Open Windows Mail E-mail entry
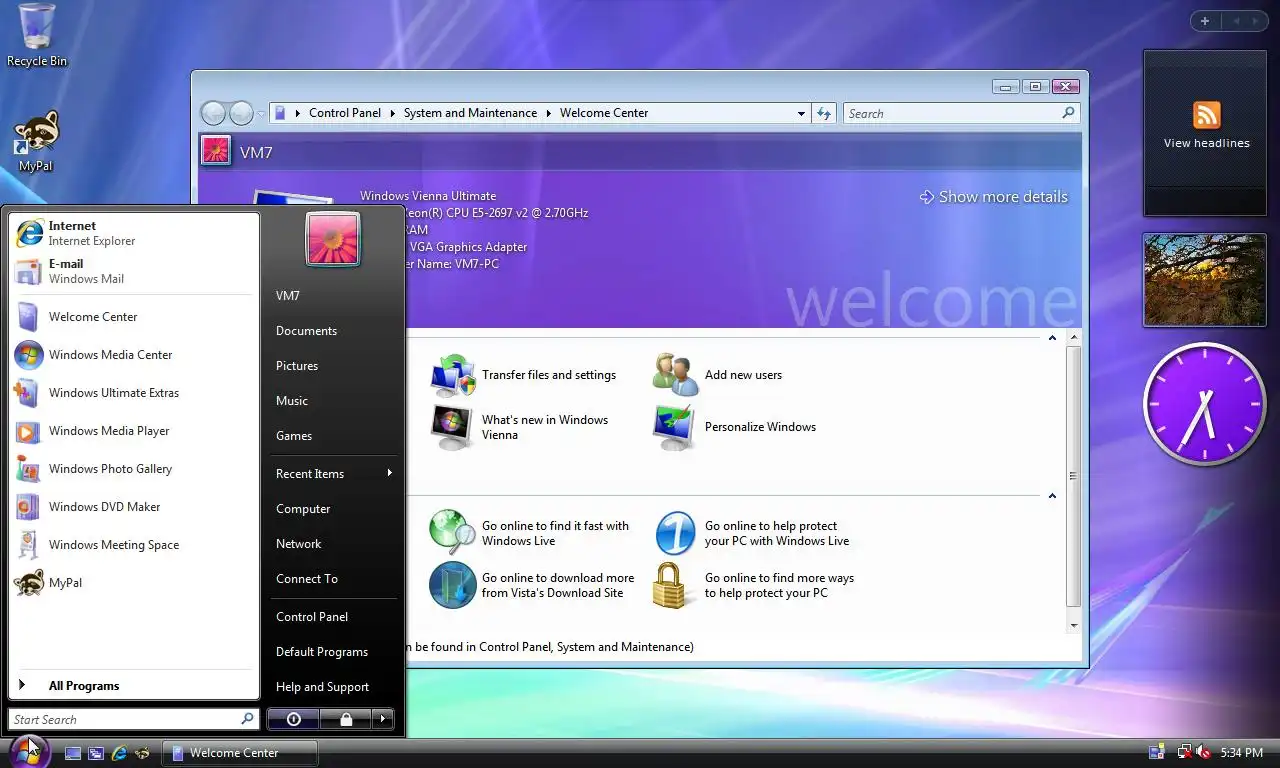The width and height of the screenshot is (1280, 768). 134,271
